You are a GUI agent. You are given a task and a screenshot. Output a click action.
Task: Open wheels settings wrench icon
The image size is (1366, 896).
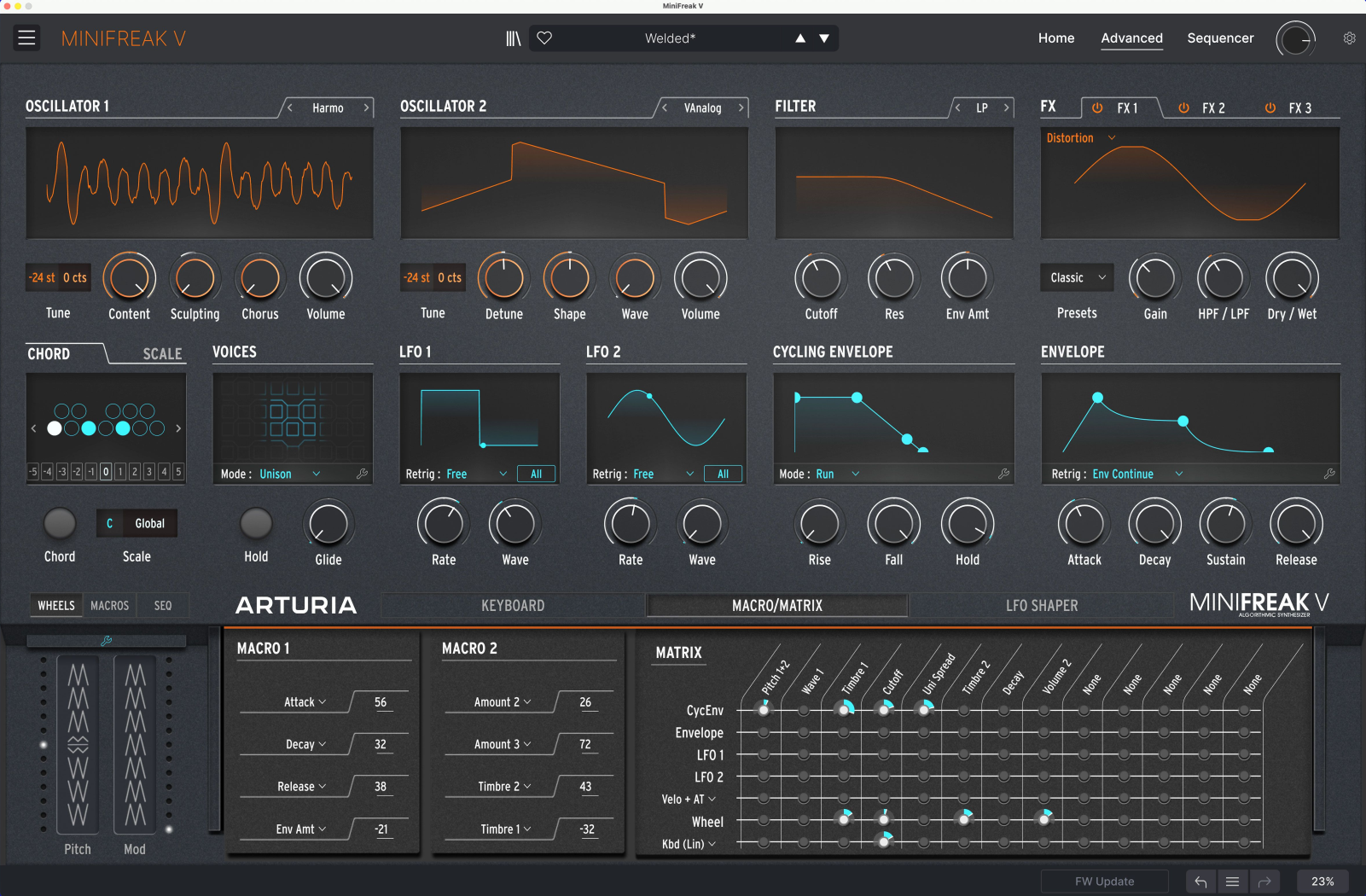107,641
